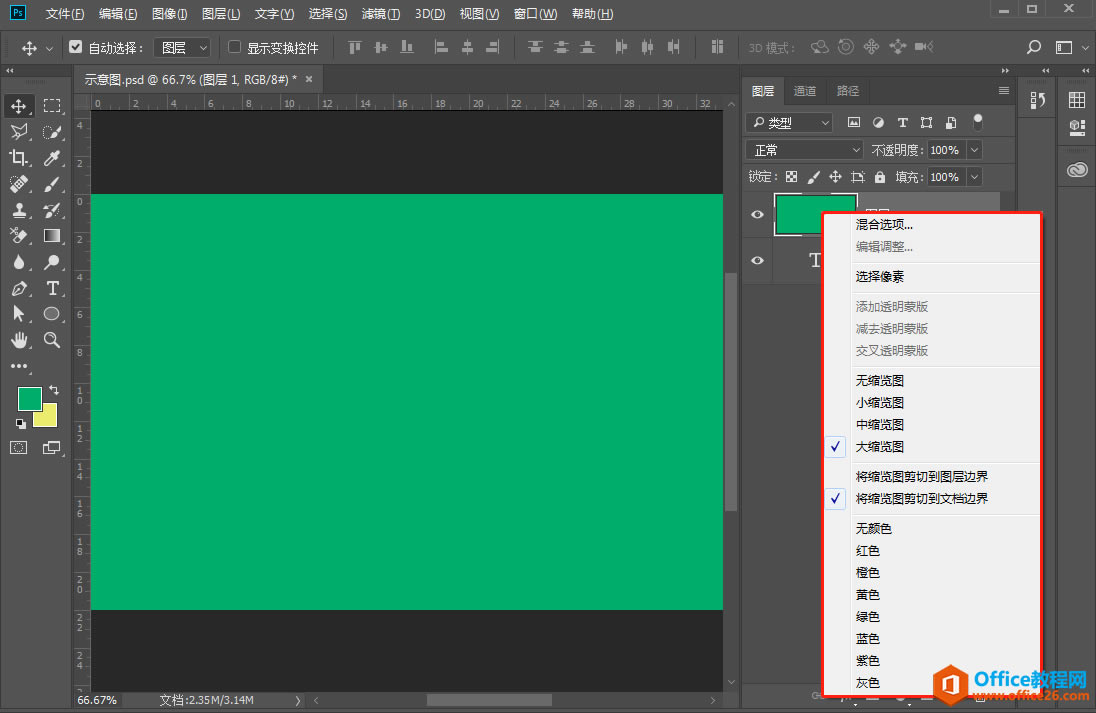The height and width of the screenshot is (713, 1096).
Task: Select the Blur tool
Action: (x=19, y=262)
